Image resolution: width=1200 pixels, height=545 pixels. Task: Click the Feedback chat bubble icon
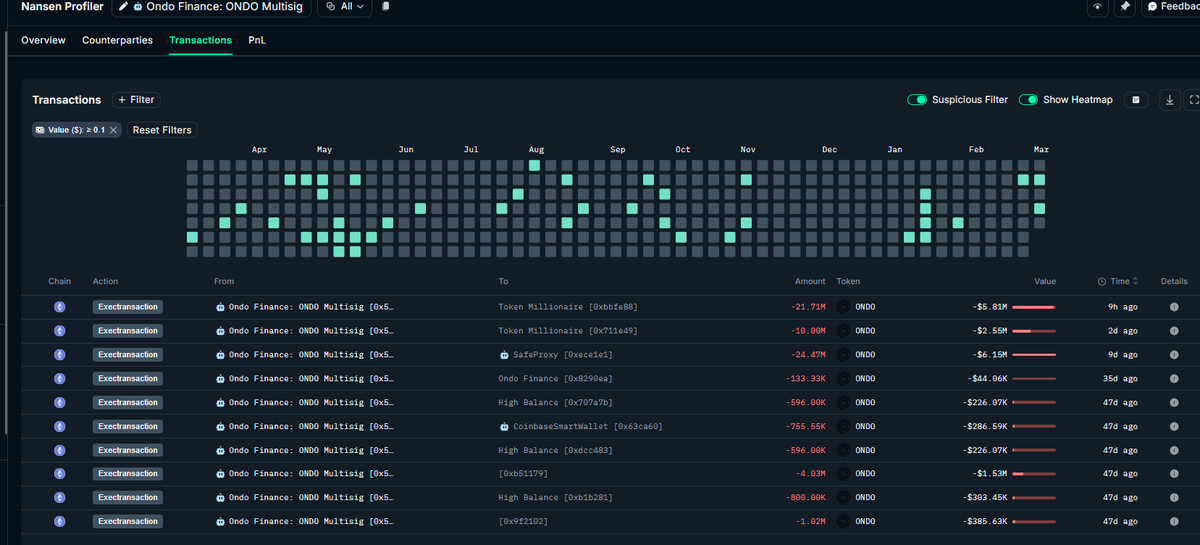[x=1152, y=6]
